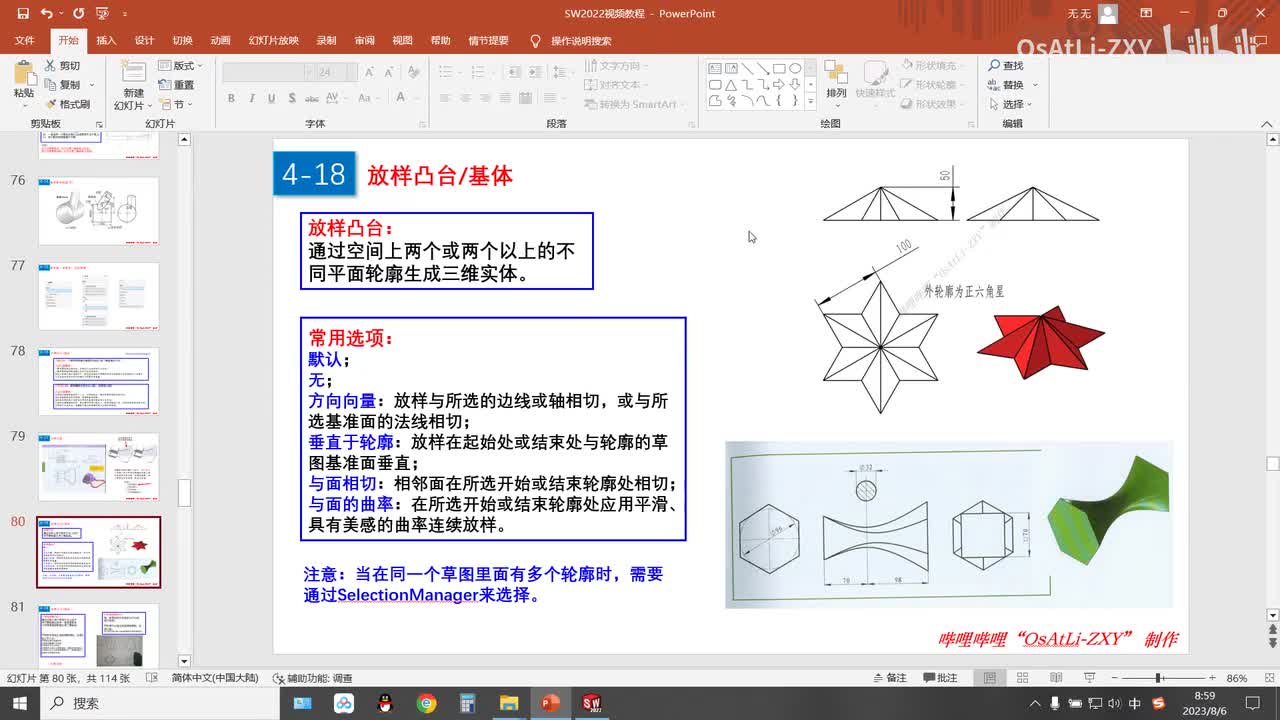Screen dimensions: 1280x720
Task: Click the language indicator 简体中文(中国大陆)
Action: coord(215,678)
